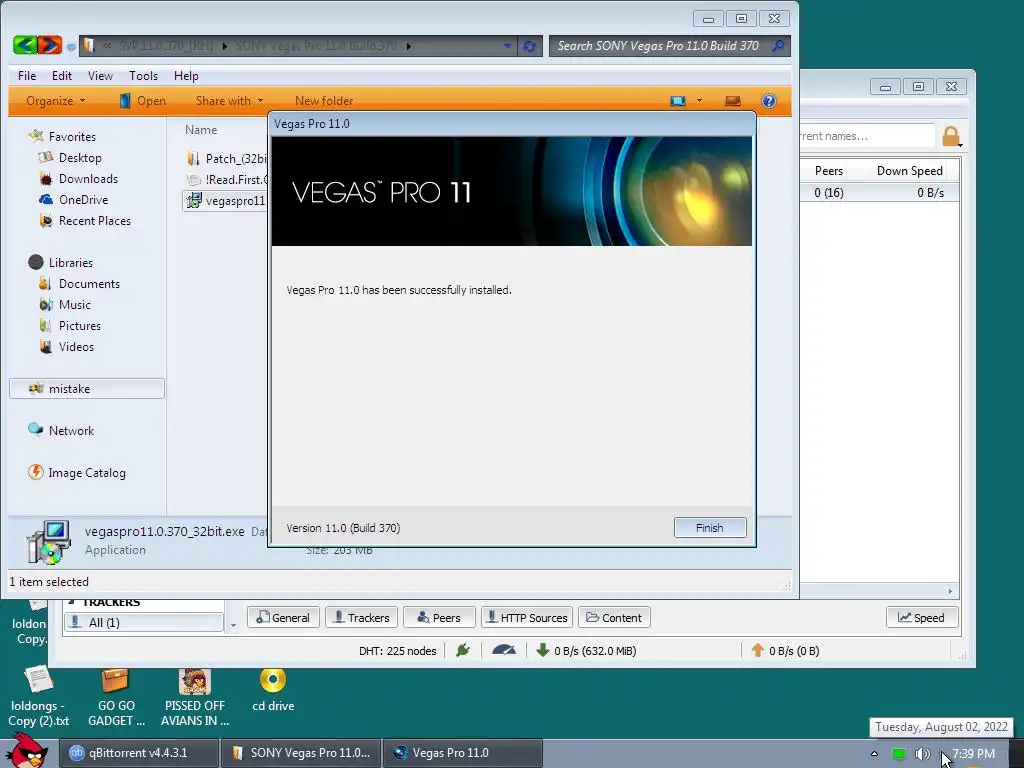Open the PISSED OFF AVIANS desktop icon
Screen dimensions: 1024x768
coord(195,697)
